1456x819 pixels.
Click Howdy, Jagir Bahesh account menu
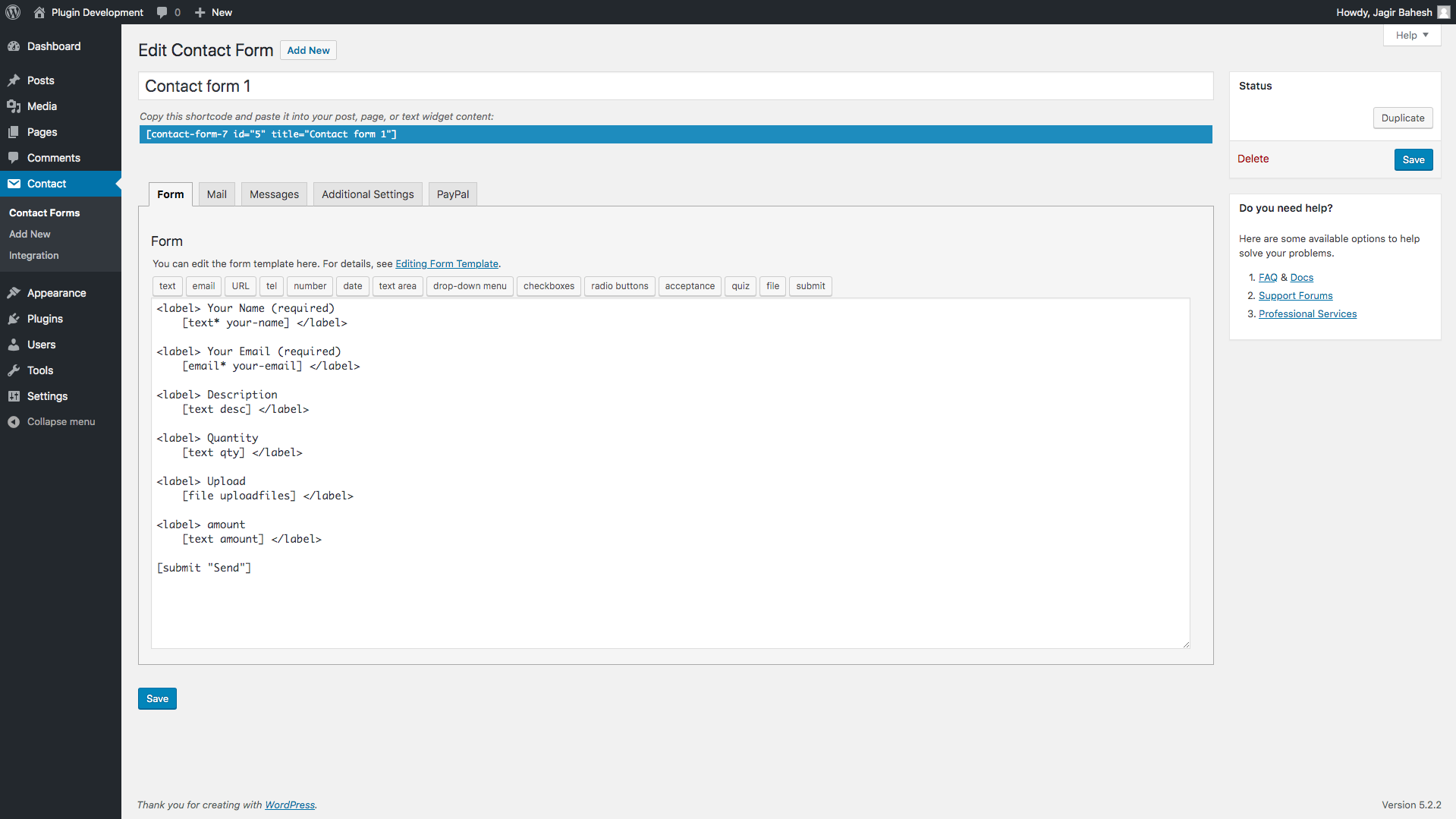[1393, 12]
